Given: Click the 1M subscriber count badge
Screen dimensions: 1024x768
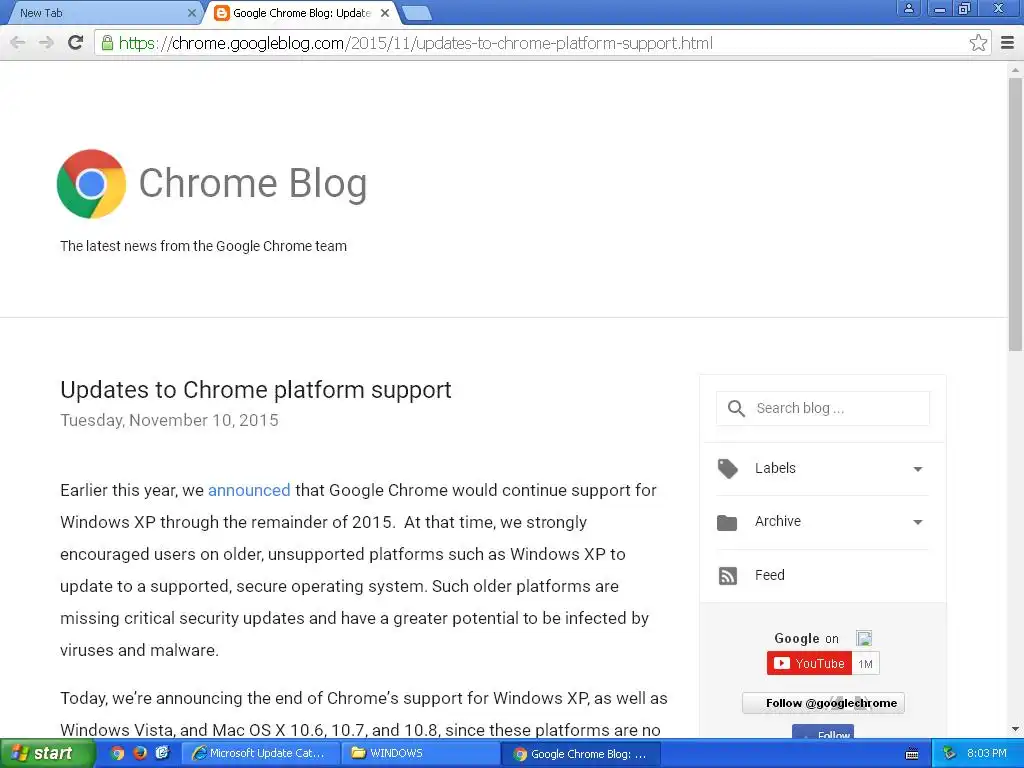Looking at the screenshot, I should click(x=865, y=664).
